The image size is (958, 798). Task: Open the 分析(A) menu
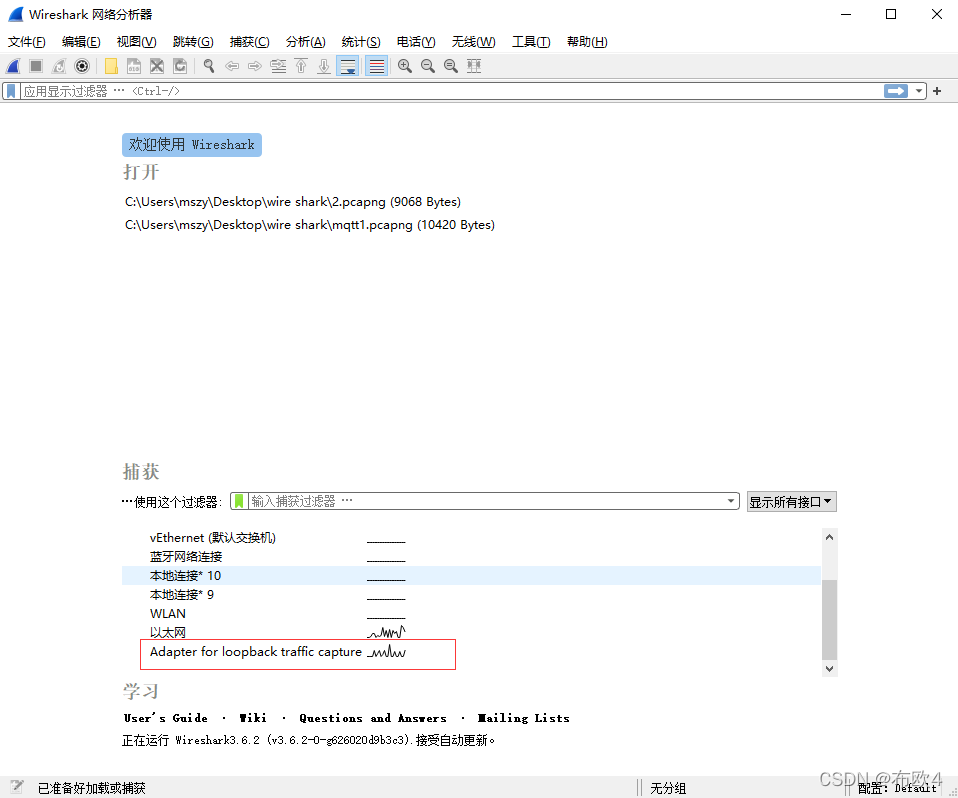coord(305,42)
